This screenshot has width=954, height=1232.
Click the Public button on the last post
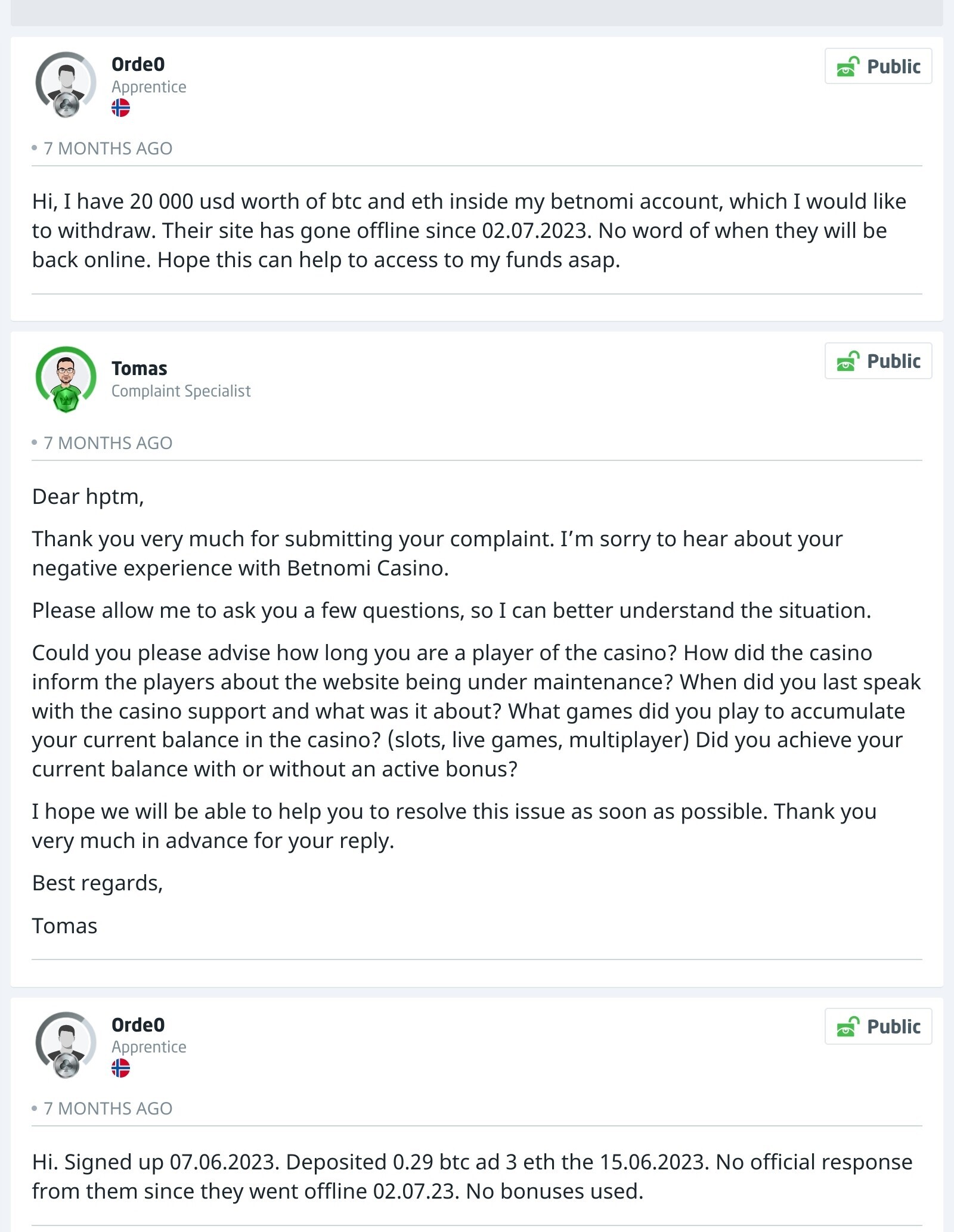tap(878, 1026)
